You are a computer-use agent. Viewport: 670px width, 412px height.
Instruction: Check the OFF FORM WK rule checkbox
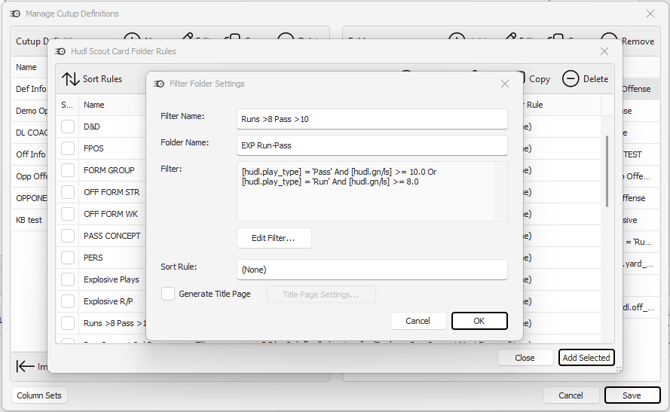(68, 214)
